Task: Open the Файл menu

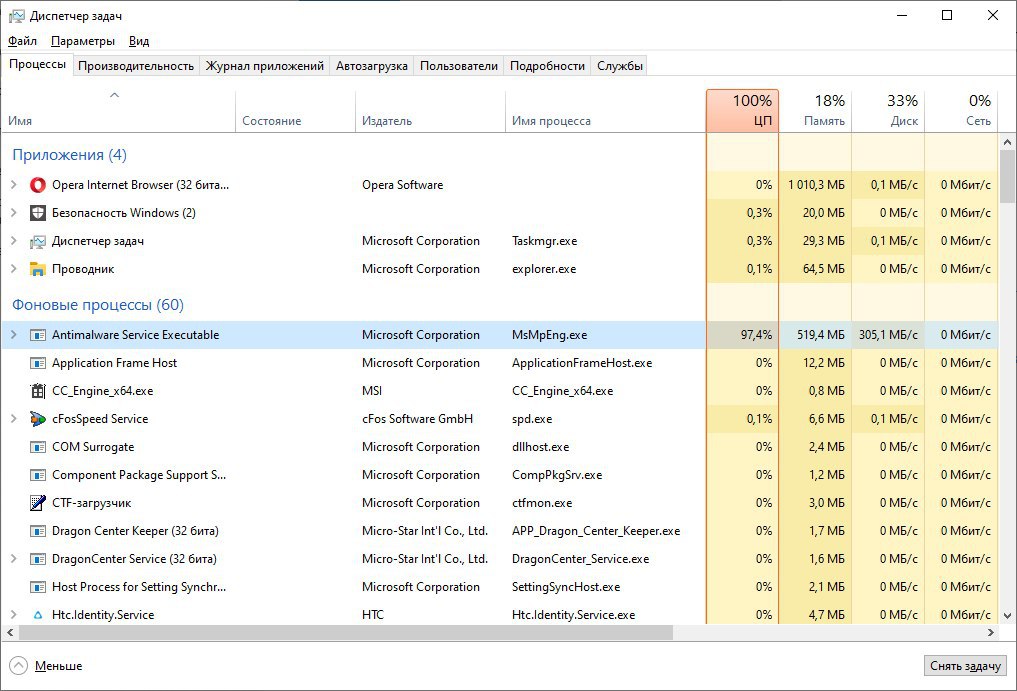Action: (22, 41)
